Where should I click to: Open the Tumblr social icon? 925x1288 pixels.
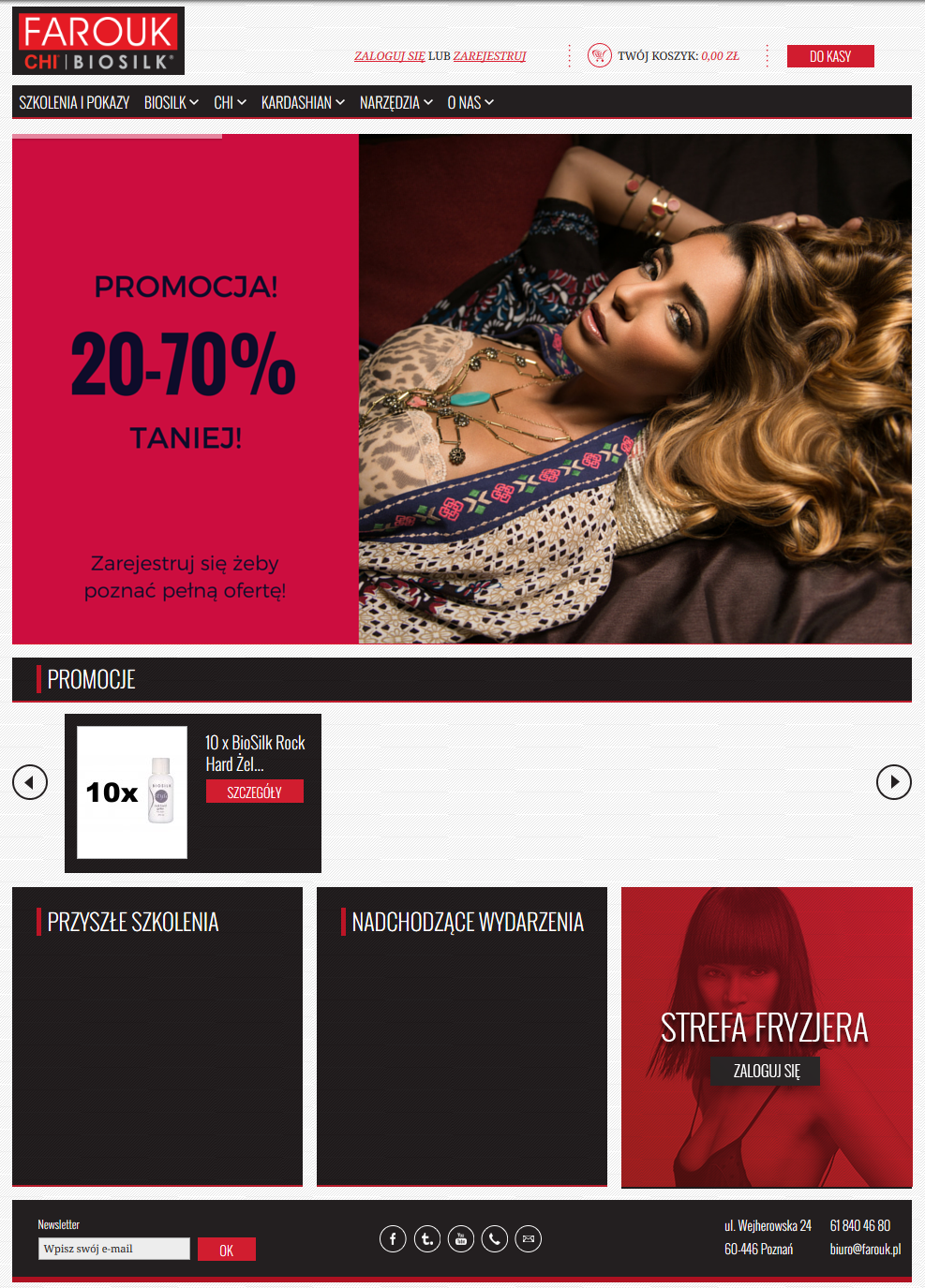426,1239
